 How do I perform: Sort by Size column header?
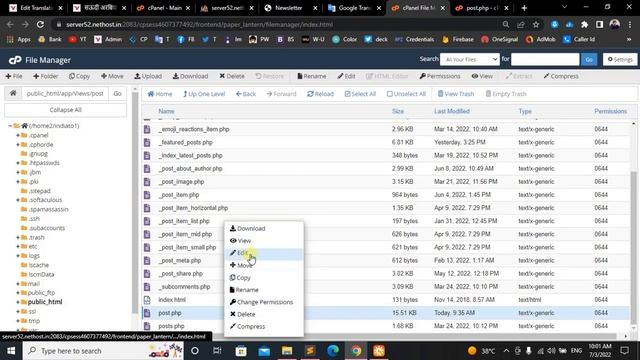pos(398,111)
